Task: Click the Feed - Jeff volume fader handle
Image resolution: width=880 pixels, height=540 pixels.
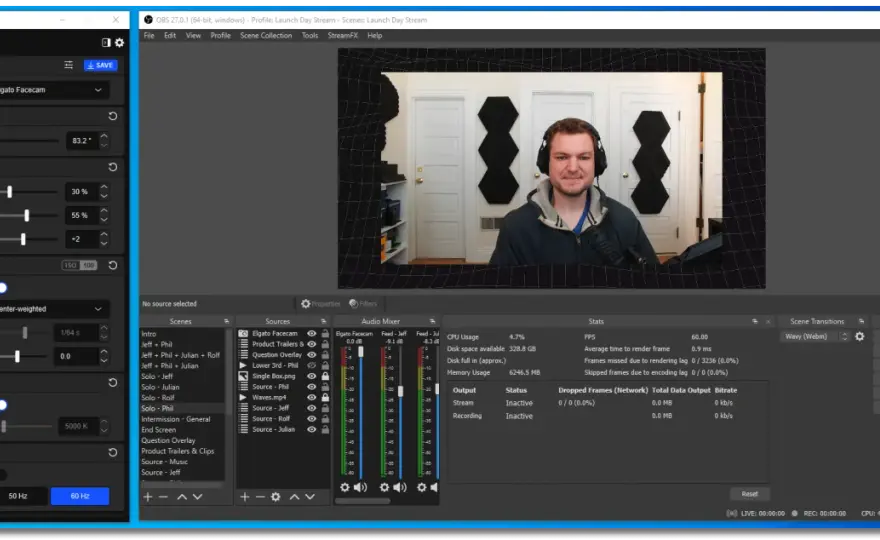Action: click(x=400, y=391)
